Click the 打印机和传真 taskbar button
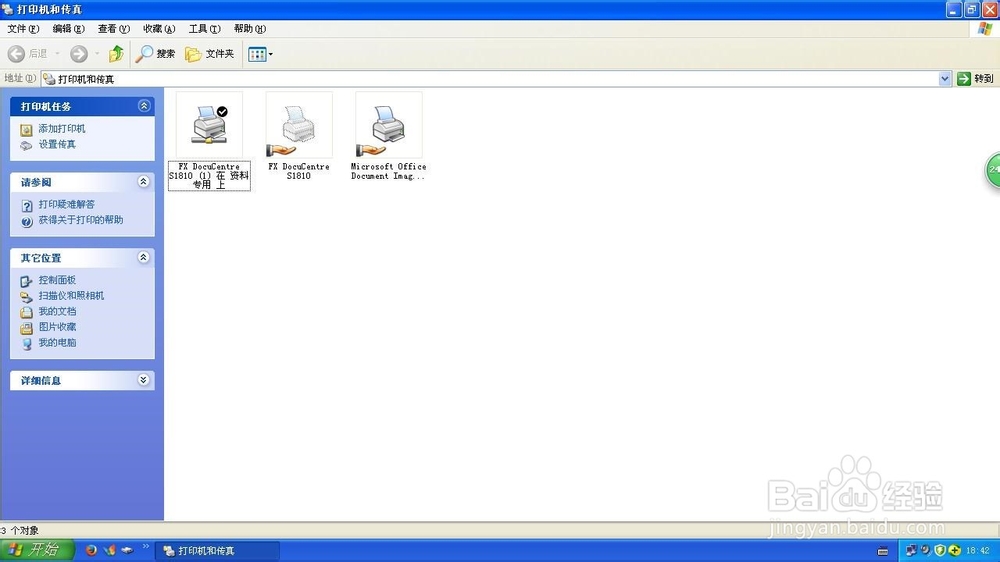 (x=217, y=551)
